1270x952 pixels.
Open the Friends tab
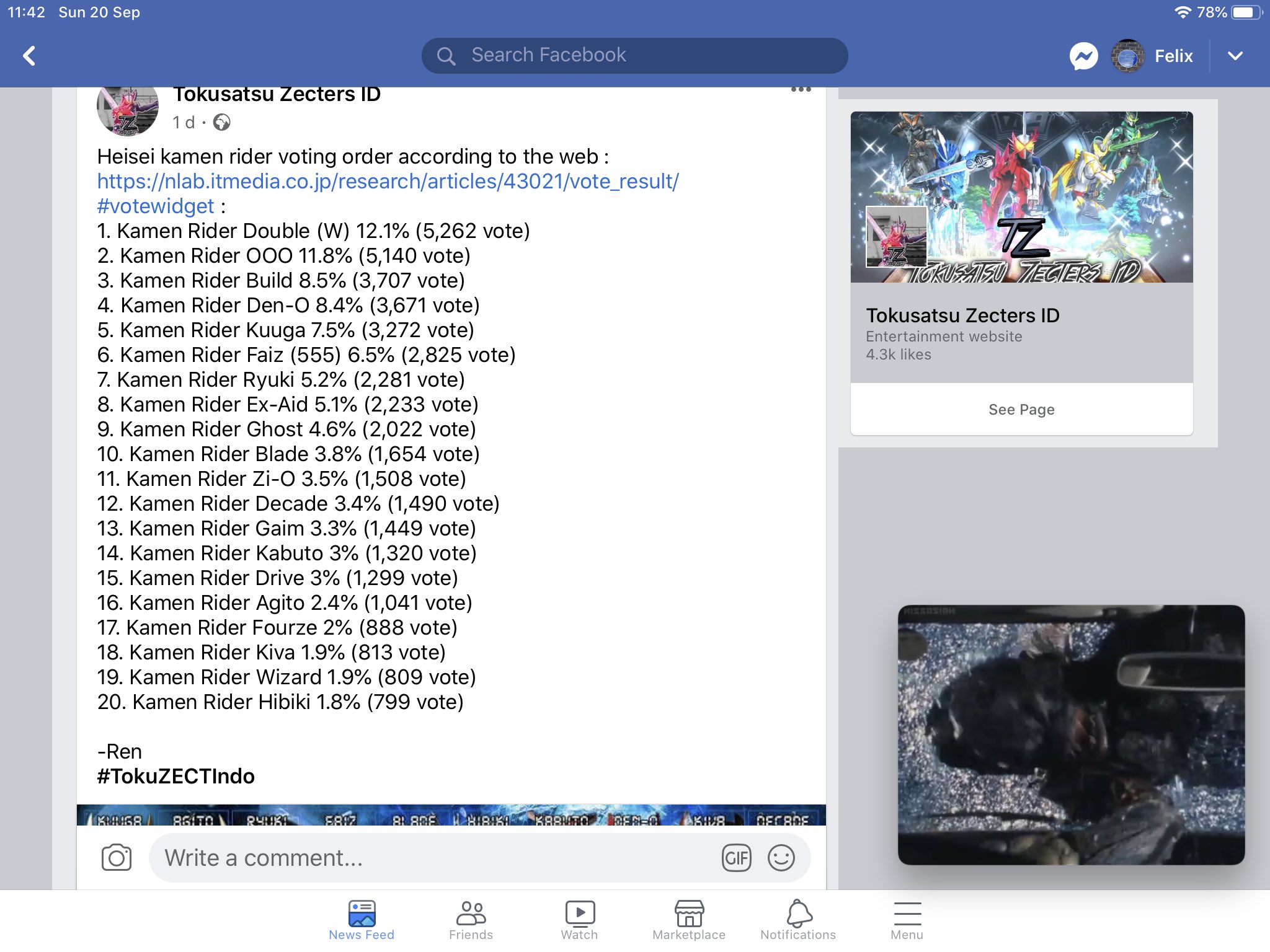471,920
